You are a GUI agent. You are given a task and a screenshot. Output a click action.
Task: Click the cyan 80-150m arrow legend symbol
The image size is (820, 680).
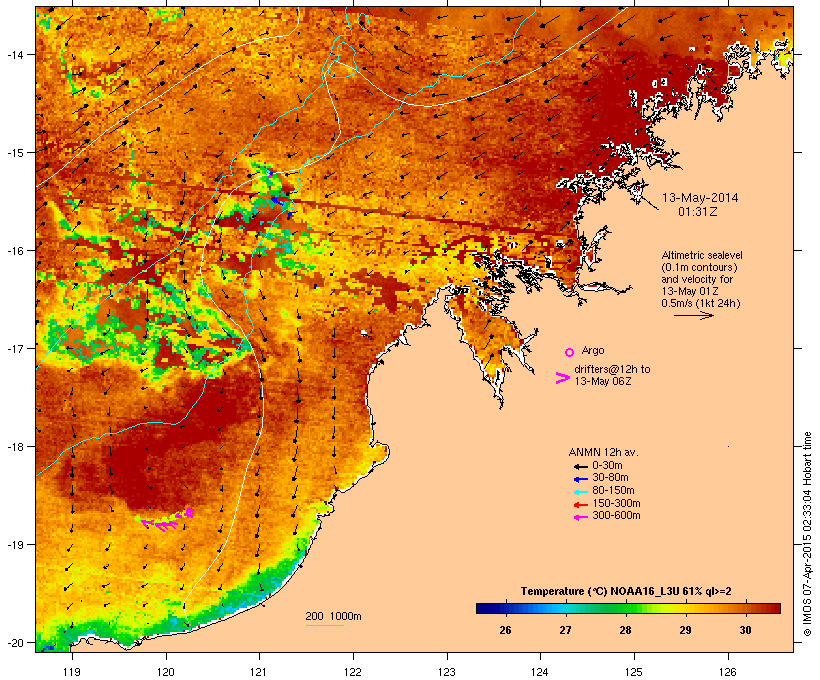[x=580, y=492]
